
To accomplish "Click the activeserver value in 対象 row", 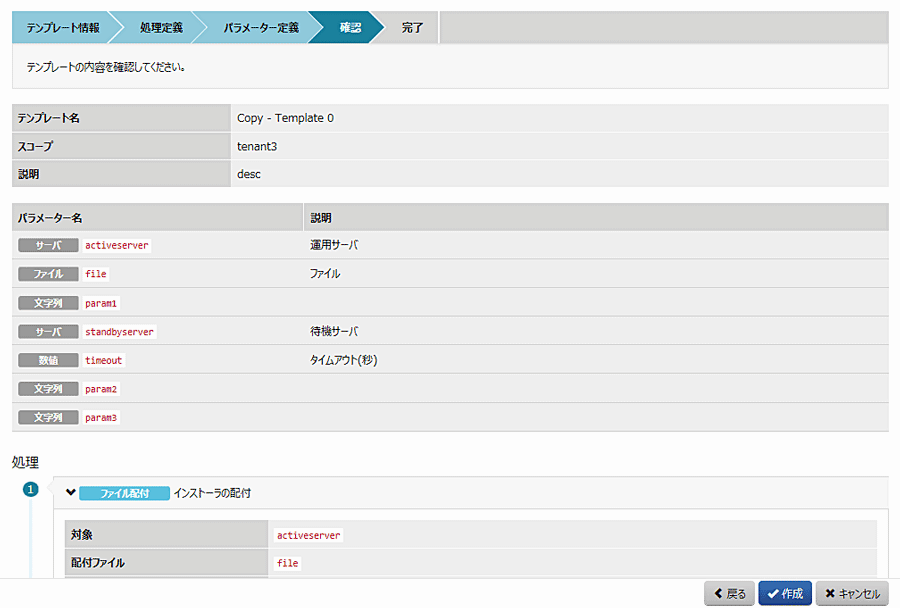I will [x=309, y=535].
